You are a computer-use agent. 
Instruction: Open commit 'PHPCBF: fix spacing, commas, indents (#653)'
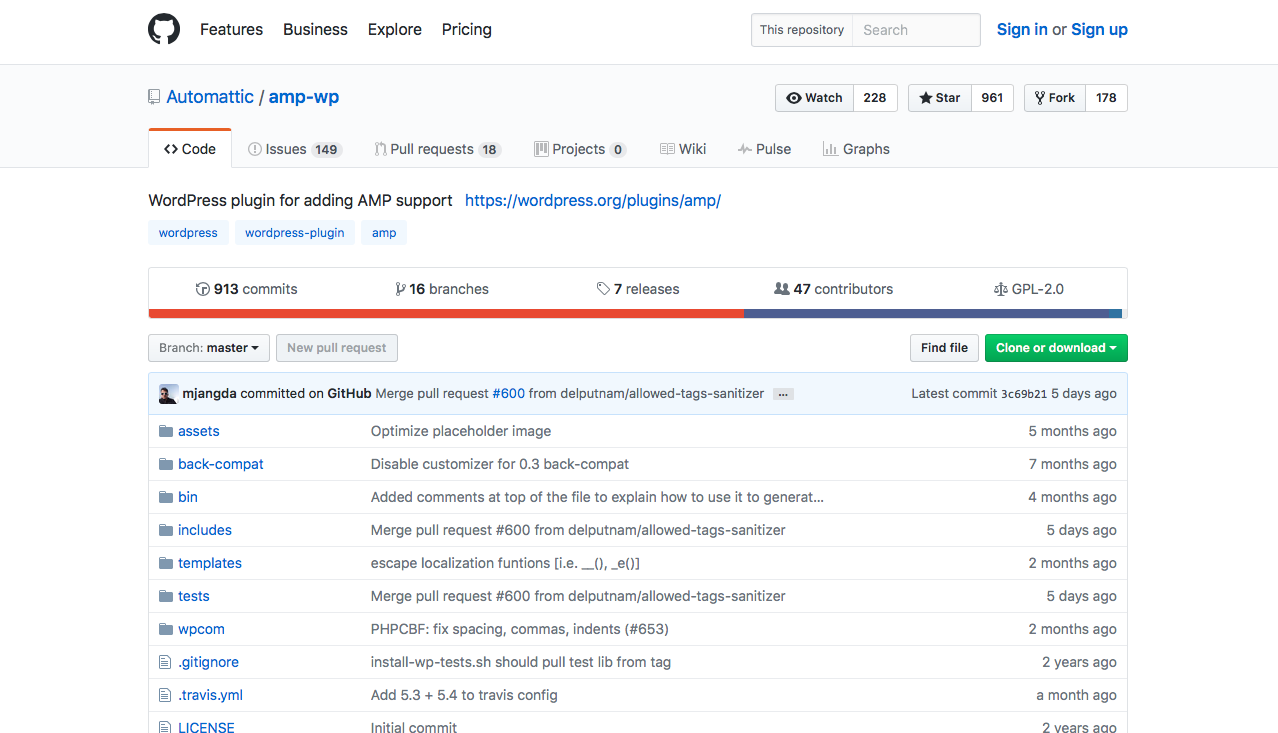click(x=520, y=629)
